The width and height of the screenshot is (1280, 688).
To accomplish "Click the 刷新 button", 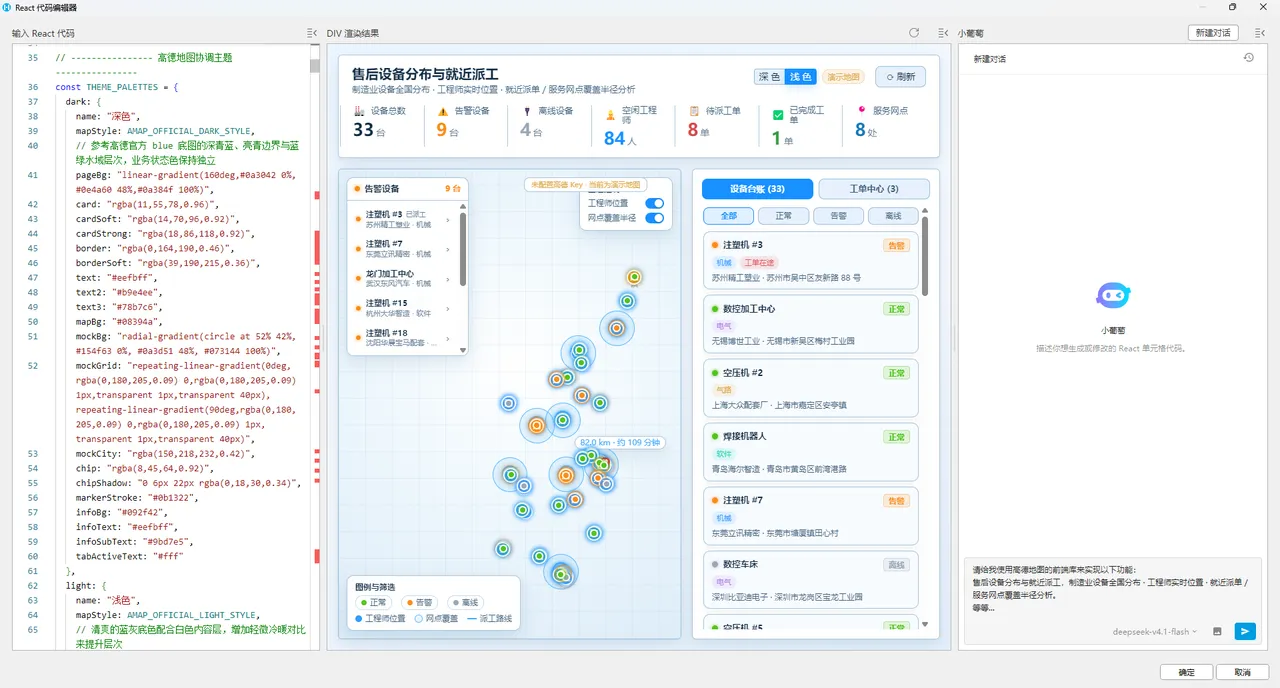I will click(900, 77).
